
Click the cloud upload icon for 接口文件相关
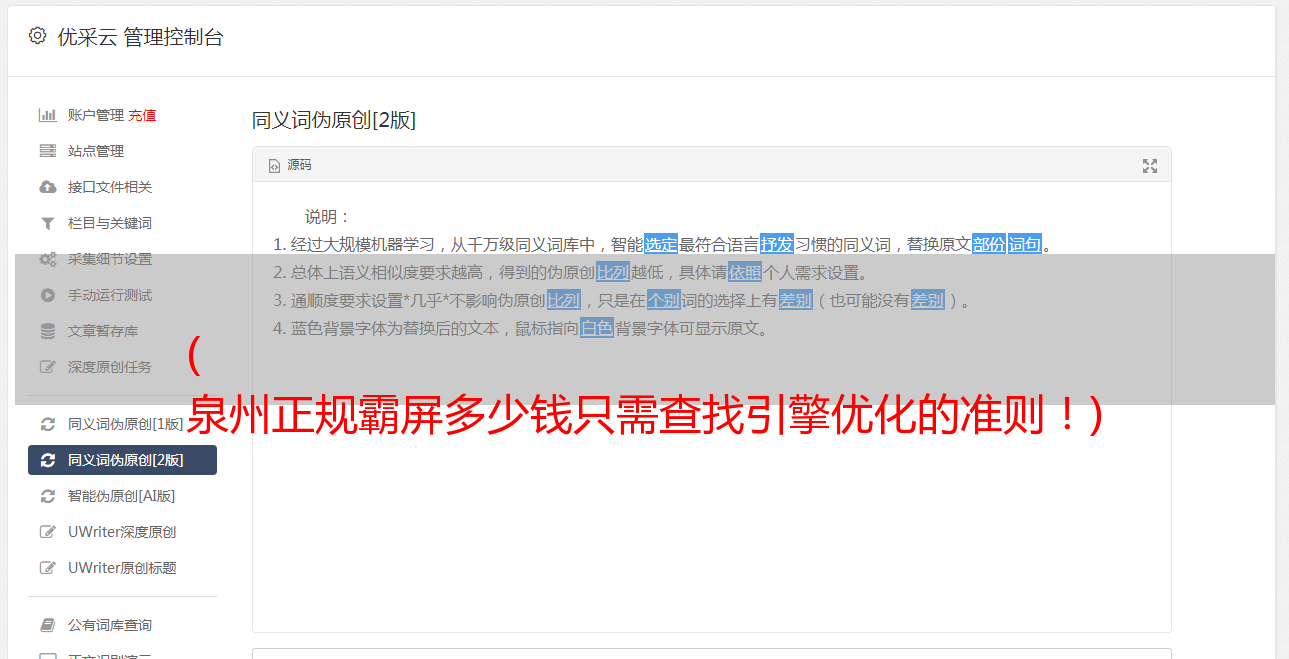click(x=47, y=187)
